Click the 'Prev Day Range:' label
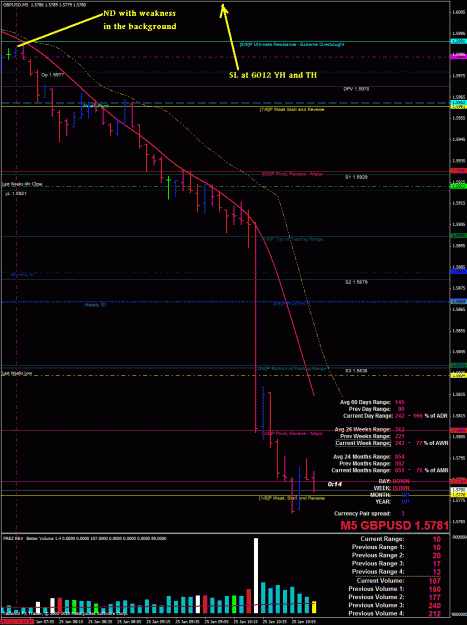This screenshot has width=467, height=625. pos(370,409)
